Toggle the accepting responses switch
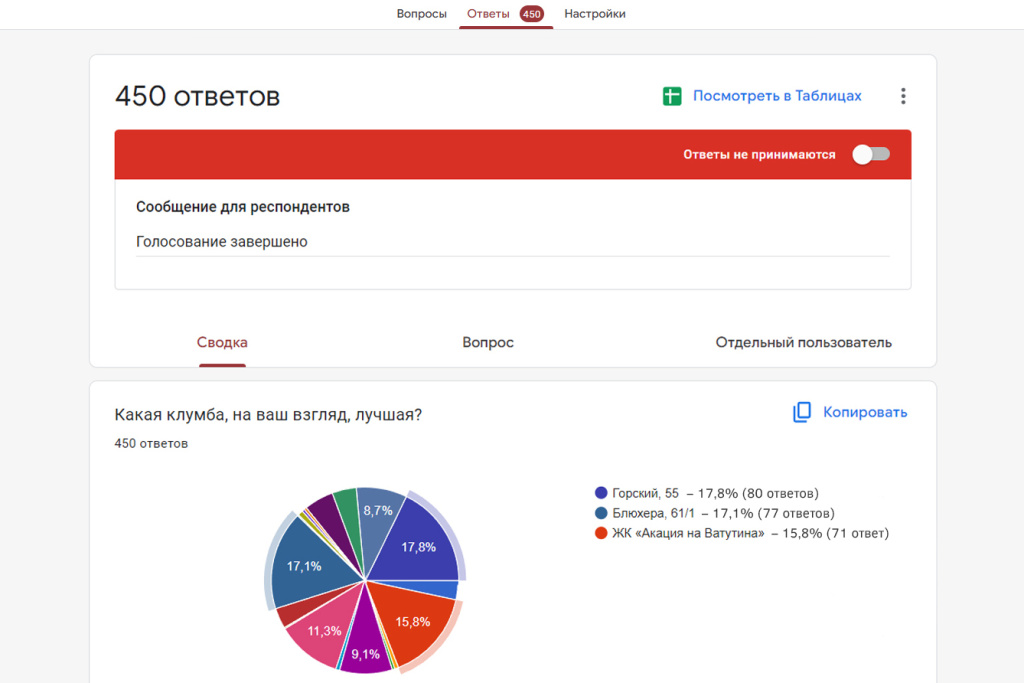This screenshot has height=683, width=1024. pyautogui.click(x=870, y=154)
